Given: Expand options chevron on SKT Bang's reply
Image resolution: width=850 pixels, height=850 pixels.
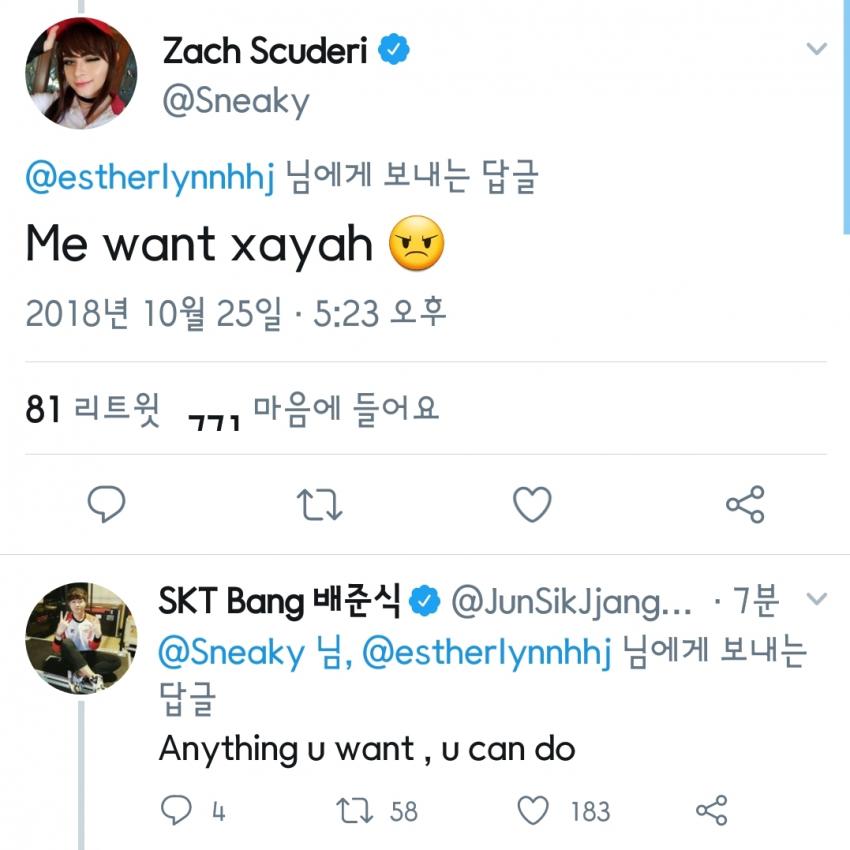Looking at the screenshot, I should (x=817, y=600).
